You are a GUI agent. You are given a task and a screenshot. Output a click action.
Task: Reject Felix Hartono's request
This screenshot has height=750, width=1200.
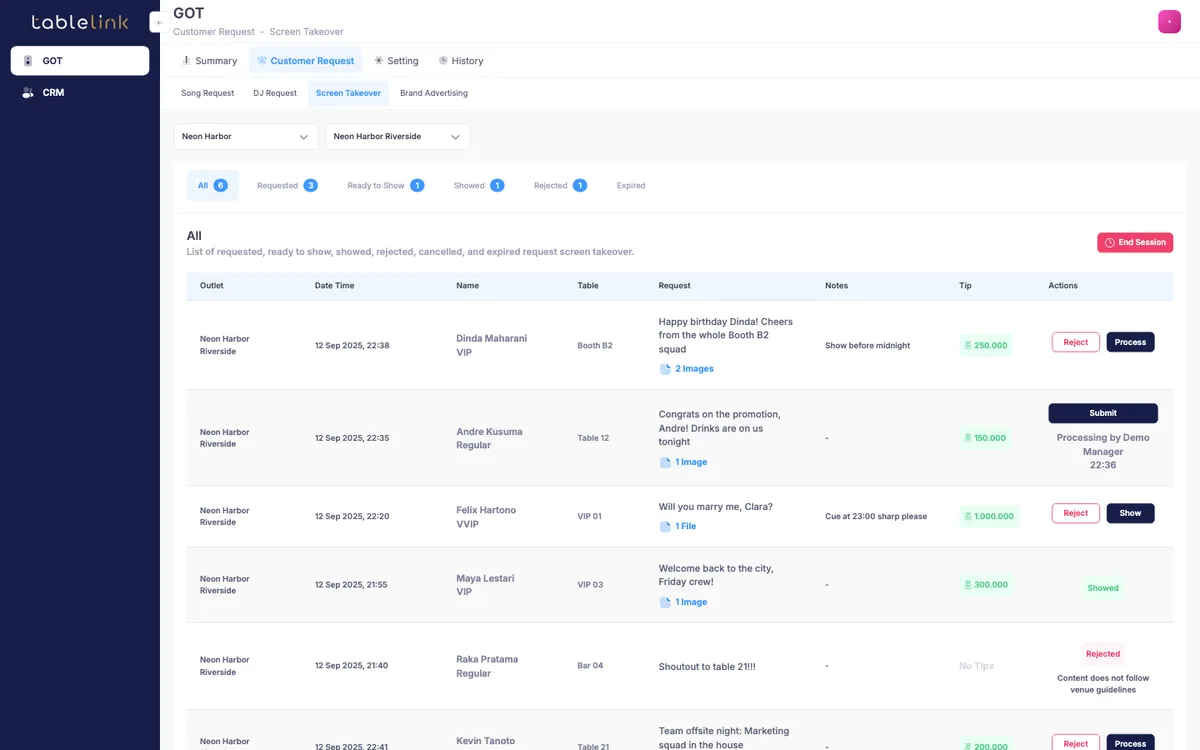(x=1076, y=513)
